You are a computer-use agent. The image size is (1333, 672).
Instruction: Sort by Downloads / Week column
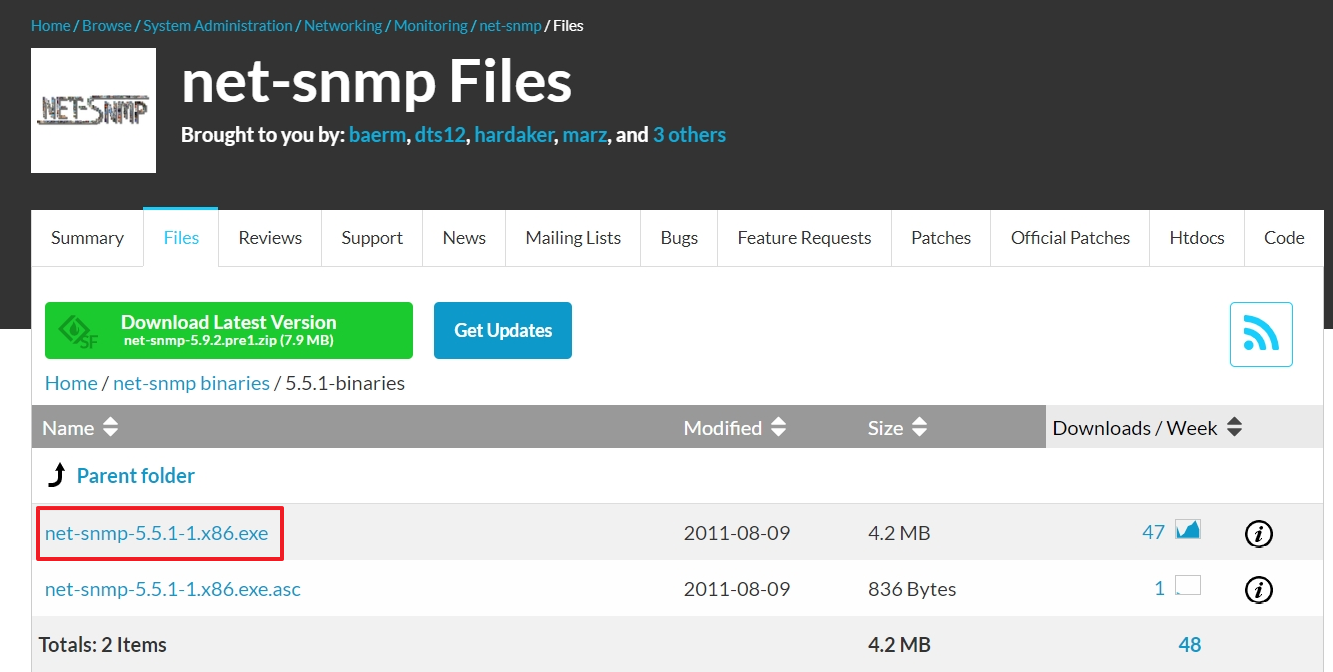coord(1147,428)
